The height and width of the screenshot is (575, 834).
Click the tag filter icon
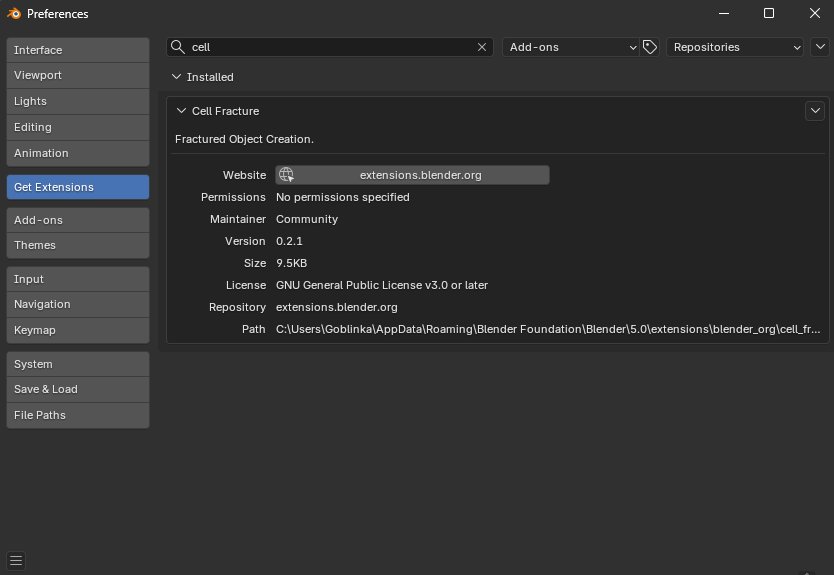point(650,47)
